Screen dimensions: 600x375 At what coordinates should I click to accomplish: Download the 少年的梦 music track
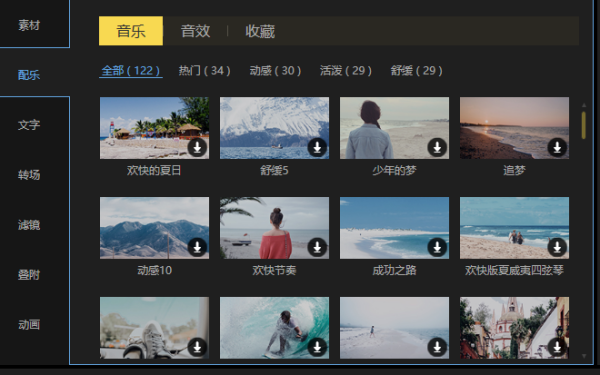point(437,147)
